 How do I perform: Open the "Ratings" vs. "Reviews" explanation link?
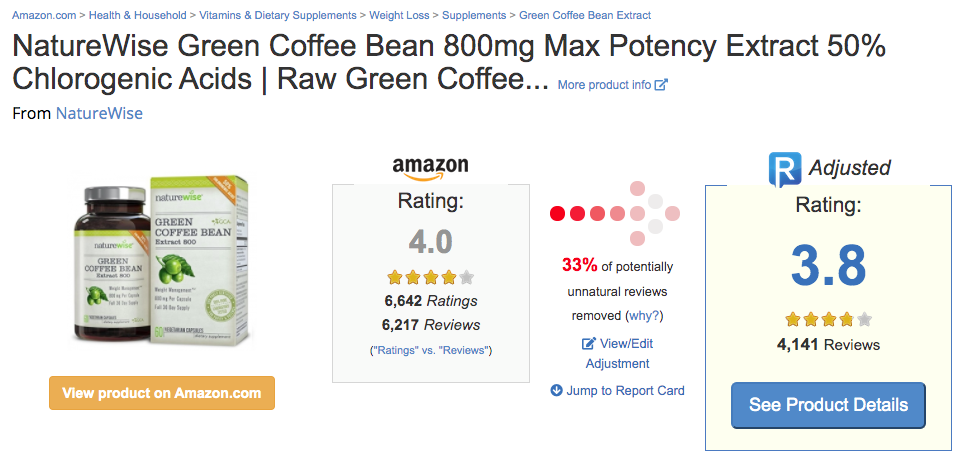tap(430, 351)
